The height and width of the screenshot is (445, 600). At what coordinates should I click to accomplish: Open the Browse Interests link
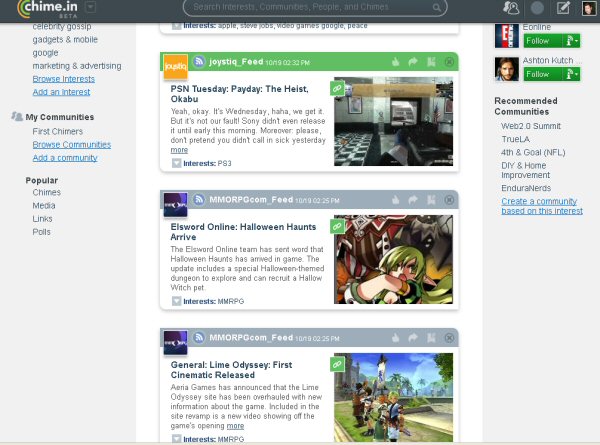click(x=64, y=79)
